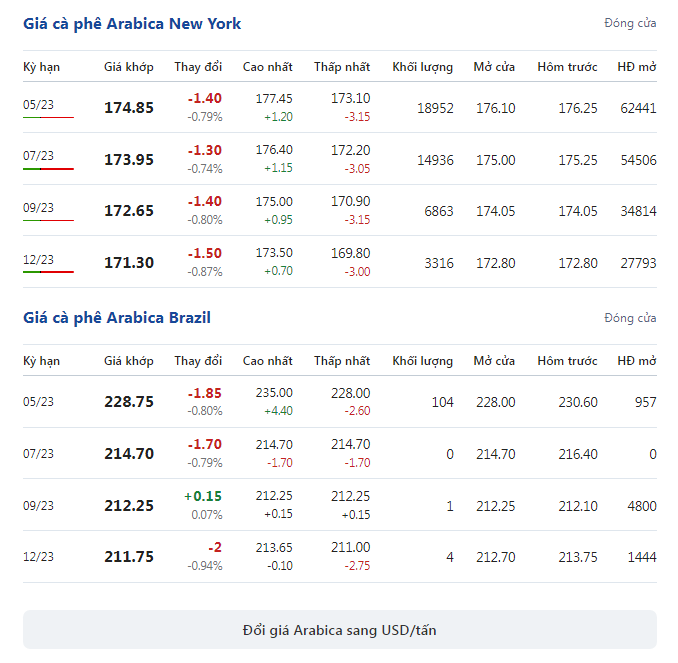Click the 228.75 Brazil matched price
This screenshot has height=663, width=678.
129,402
